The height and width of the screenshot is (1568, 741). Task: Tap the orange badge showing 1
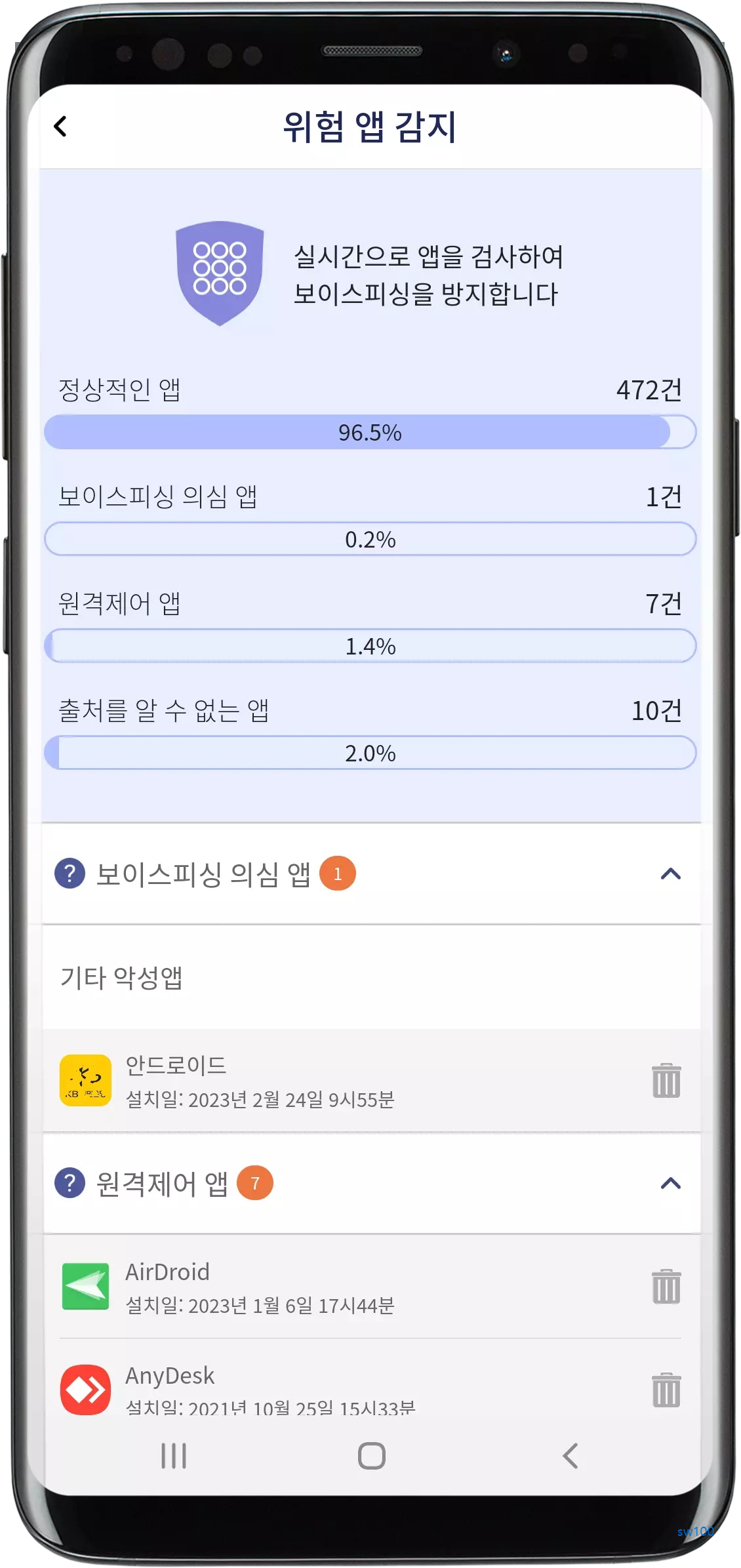click(x=336, y=871)
